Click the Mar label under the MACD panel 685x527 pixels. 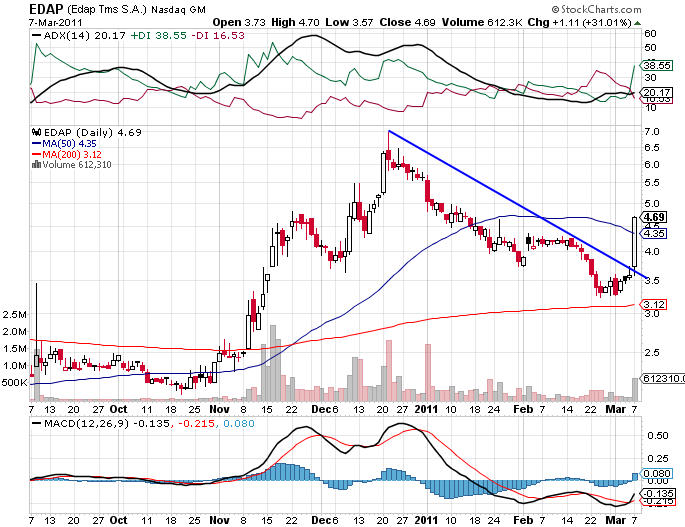coord(616,520)
